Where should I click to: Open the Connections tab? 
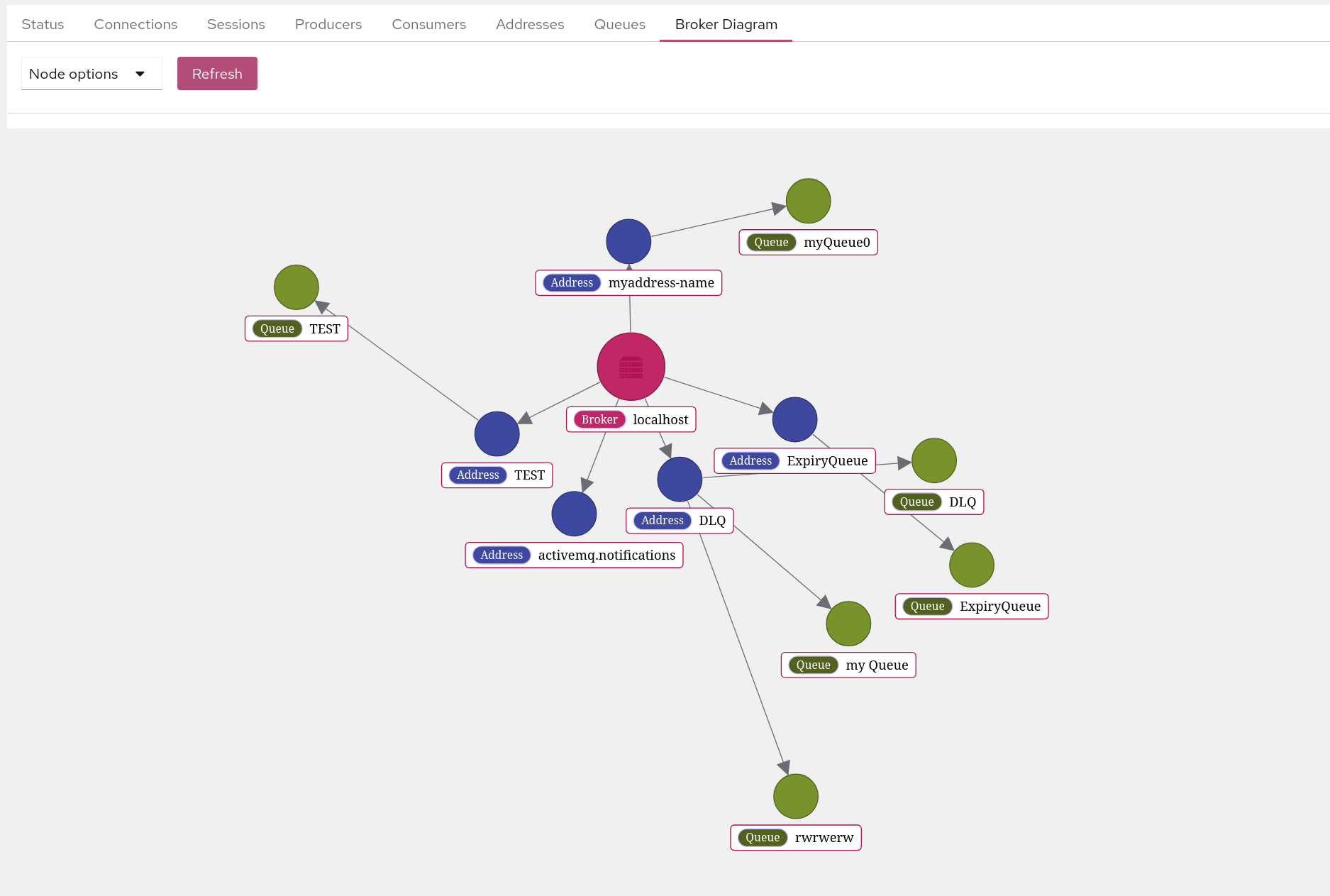click(x=135, y=24)
